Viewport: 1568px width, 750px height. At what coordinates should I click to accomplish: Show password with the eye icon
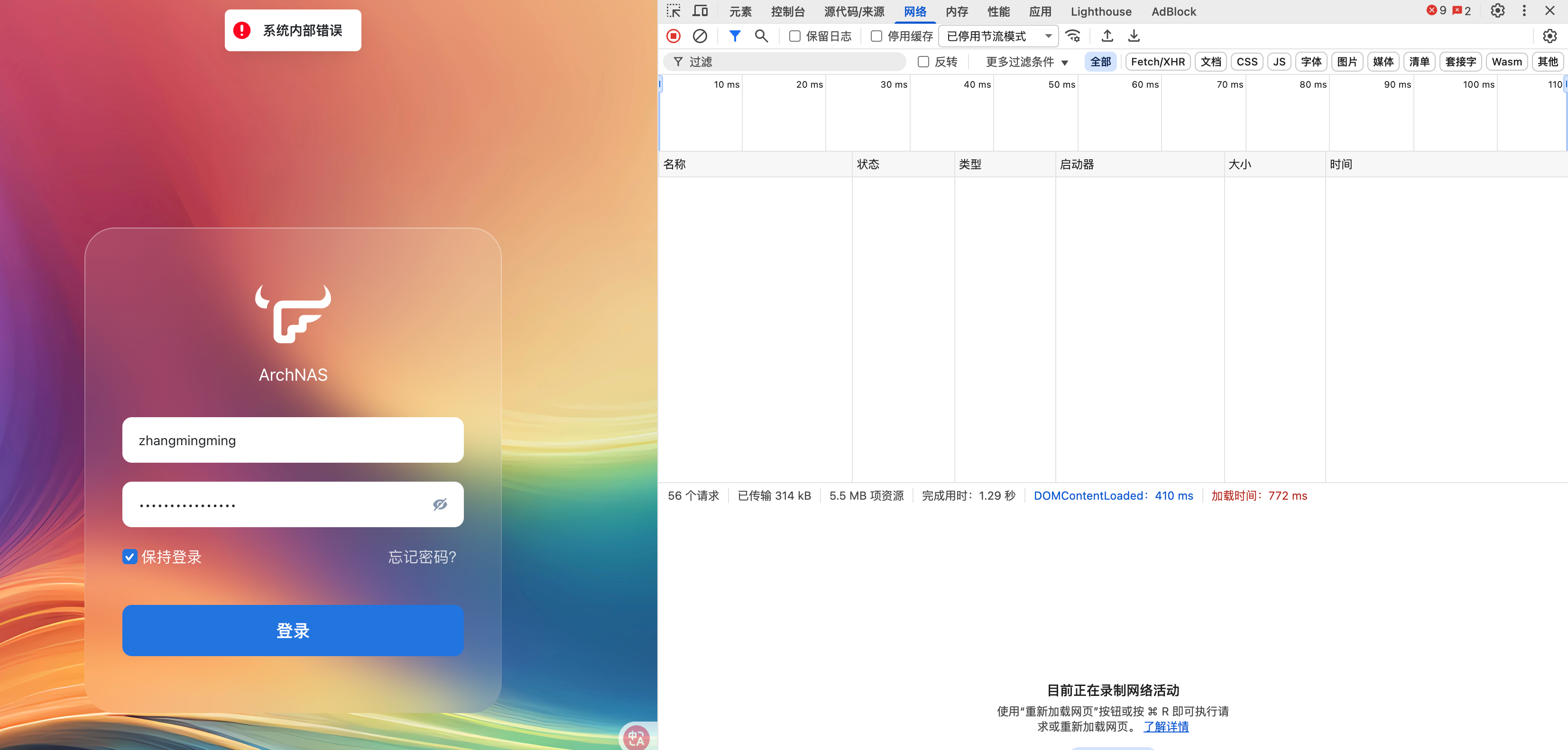440,504
